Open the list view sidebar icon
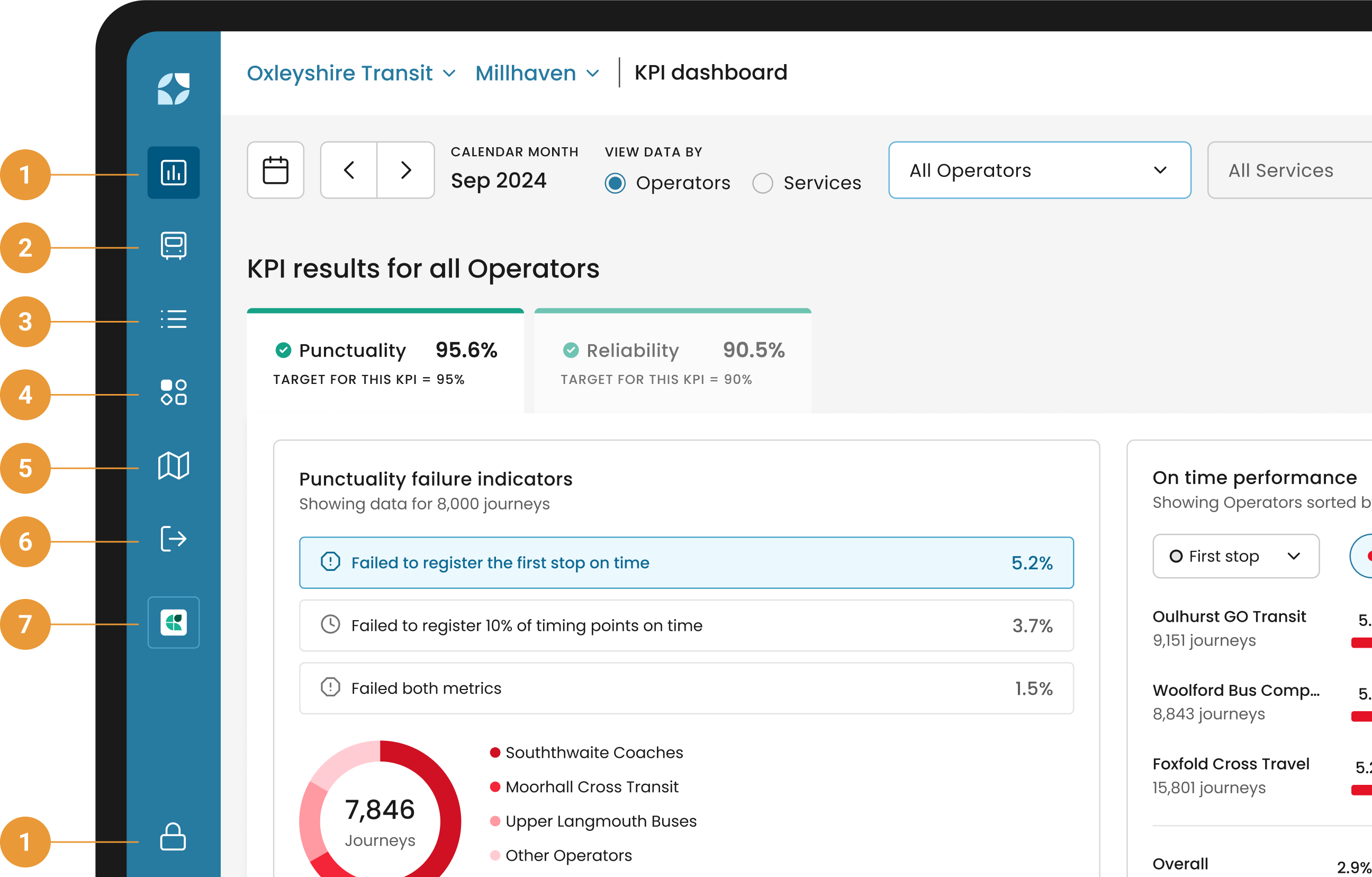 pyautogui.click(x=173, y=319)
